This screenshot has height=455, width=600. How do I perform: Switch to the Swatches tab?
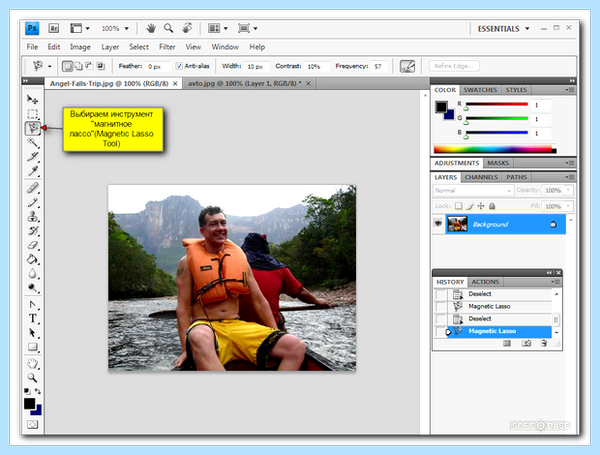[x=480, y=90]
